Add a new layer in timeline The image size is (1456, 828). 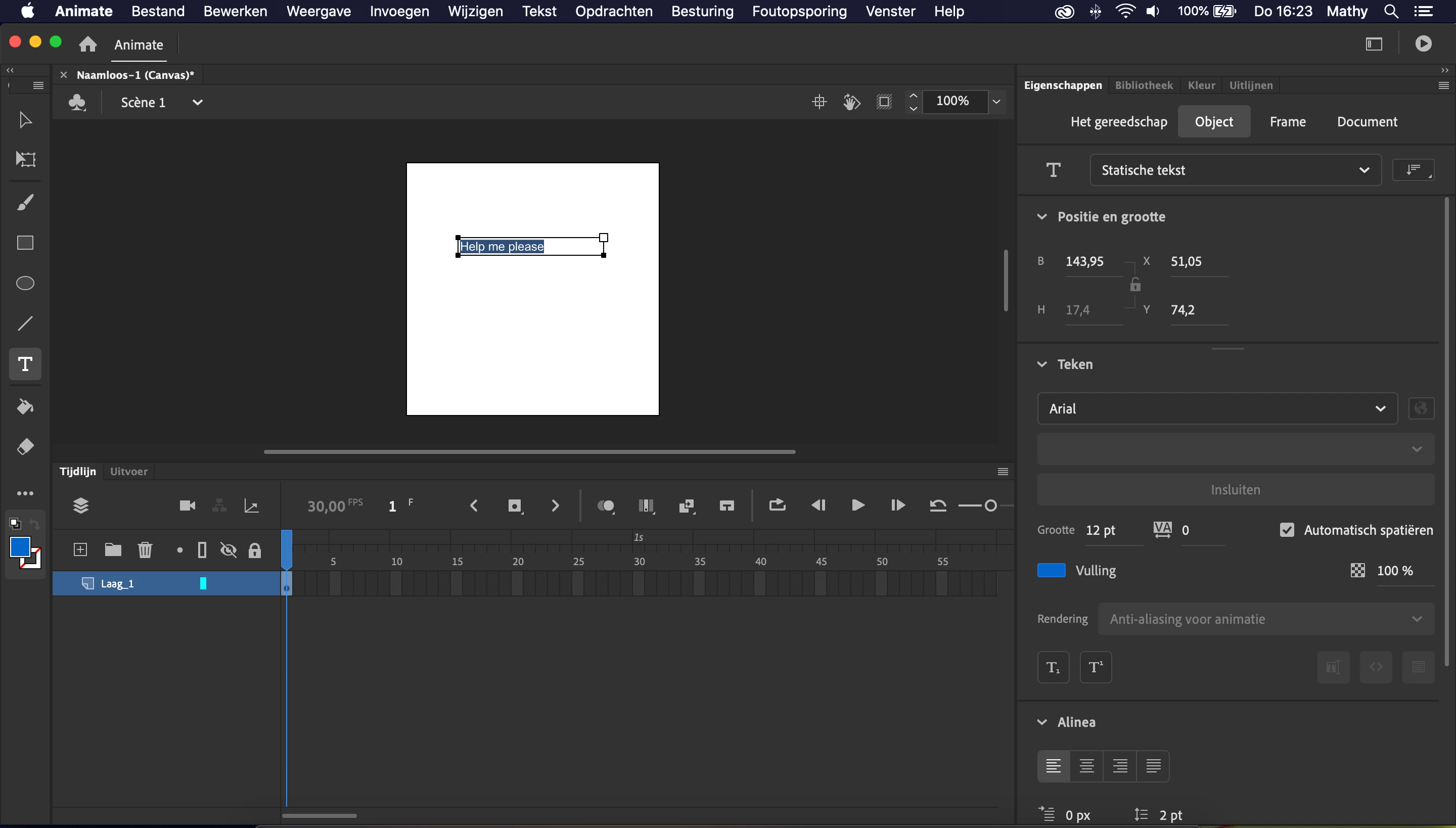tap(80, 549)
